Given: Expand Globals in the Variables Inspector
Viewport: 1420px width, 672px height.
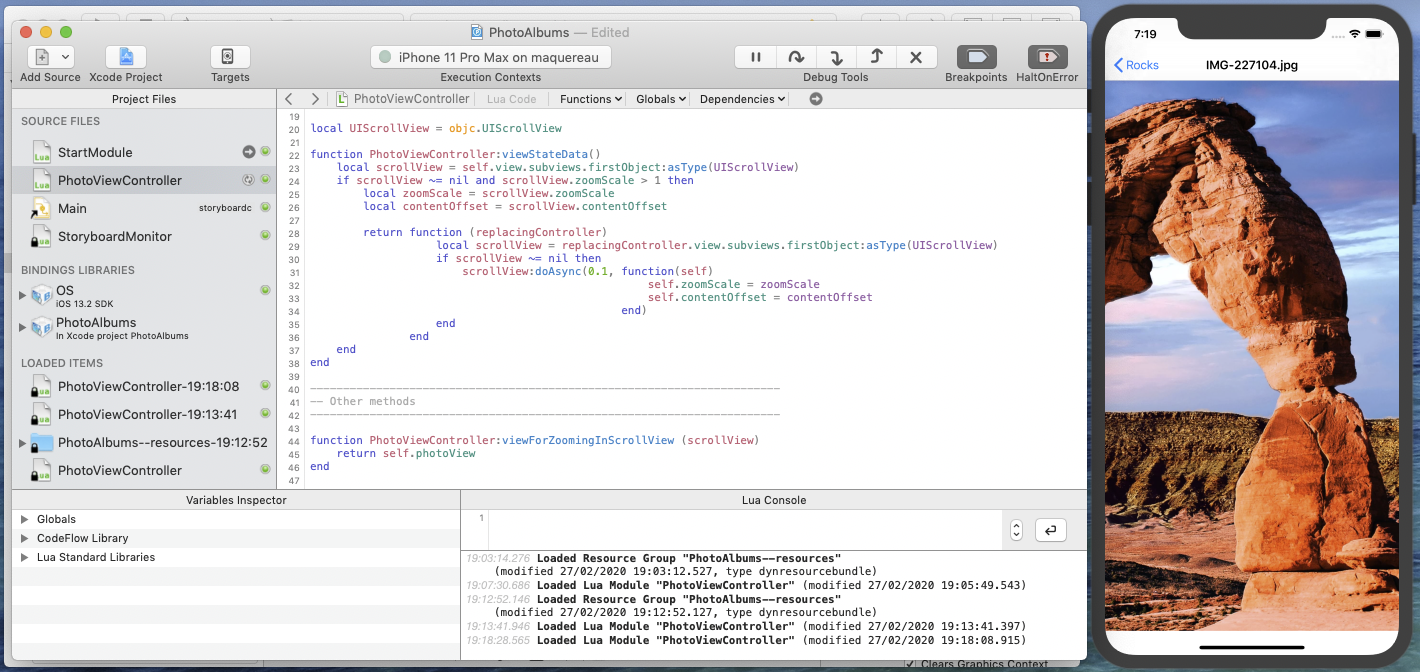Looking at the screenshot, I should [25, 519].
